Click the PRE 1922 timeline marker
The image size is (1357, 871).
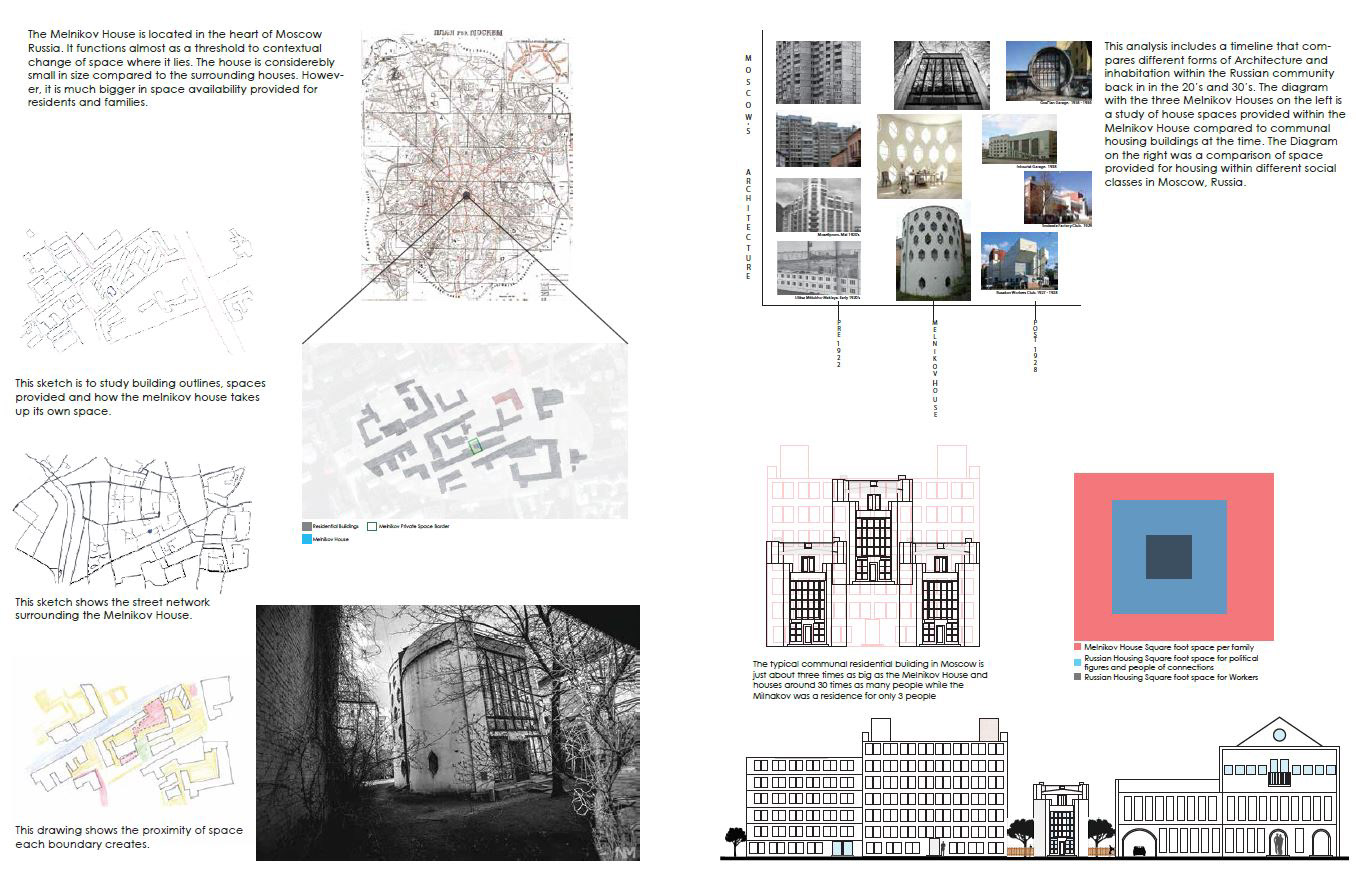tap(838, 345)
